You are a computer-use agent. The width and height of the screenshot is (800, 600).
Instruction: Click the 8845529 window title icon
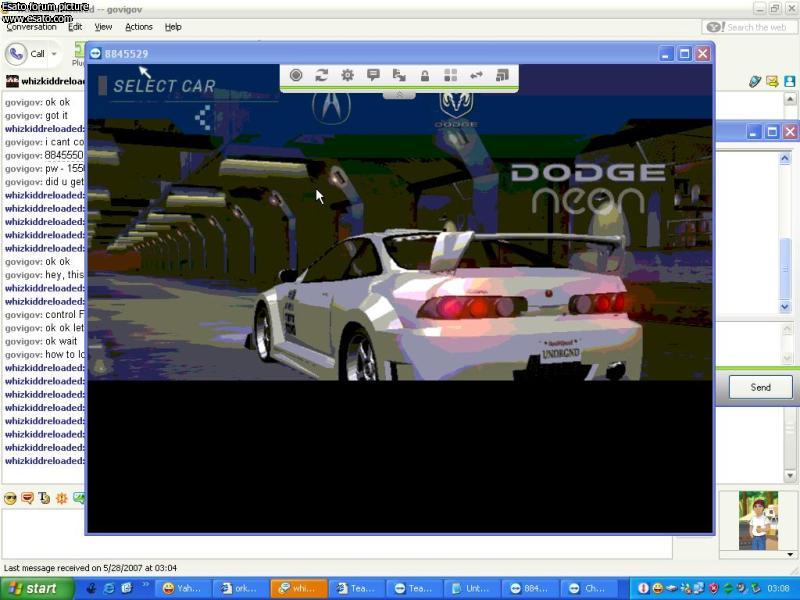(95, 54)
